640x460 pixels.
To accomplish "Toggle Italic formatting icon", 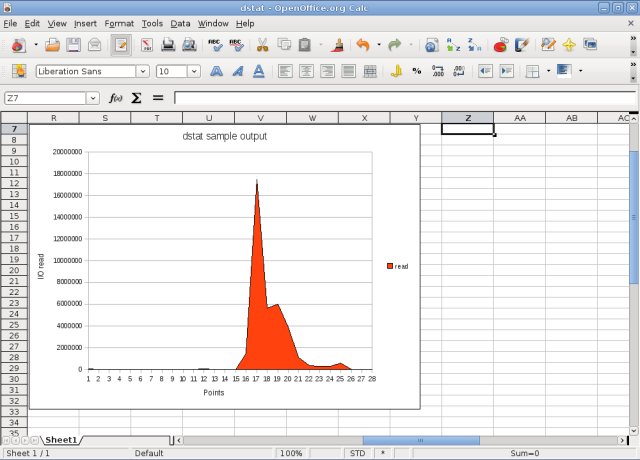I will pyautogui.click(x=238, y=71).
